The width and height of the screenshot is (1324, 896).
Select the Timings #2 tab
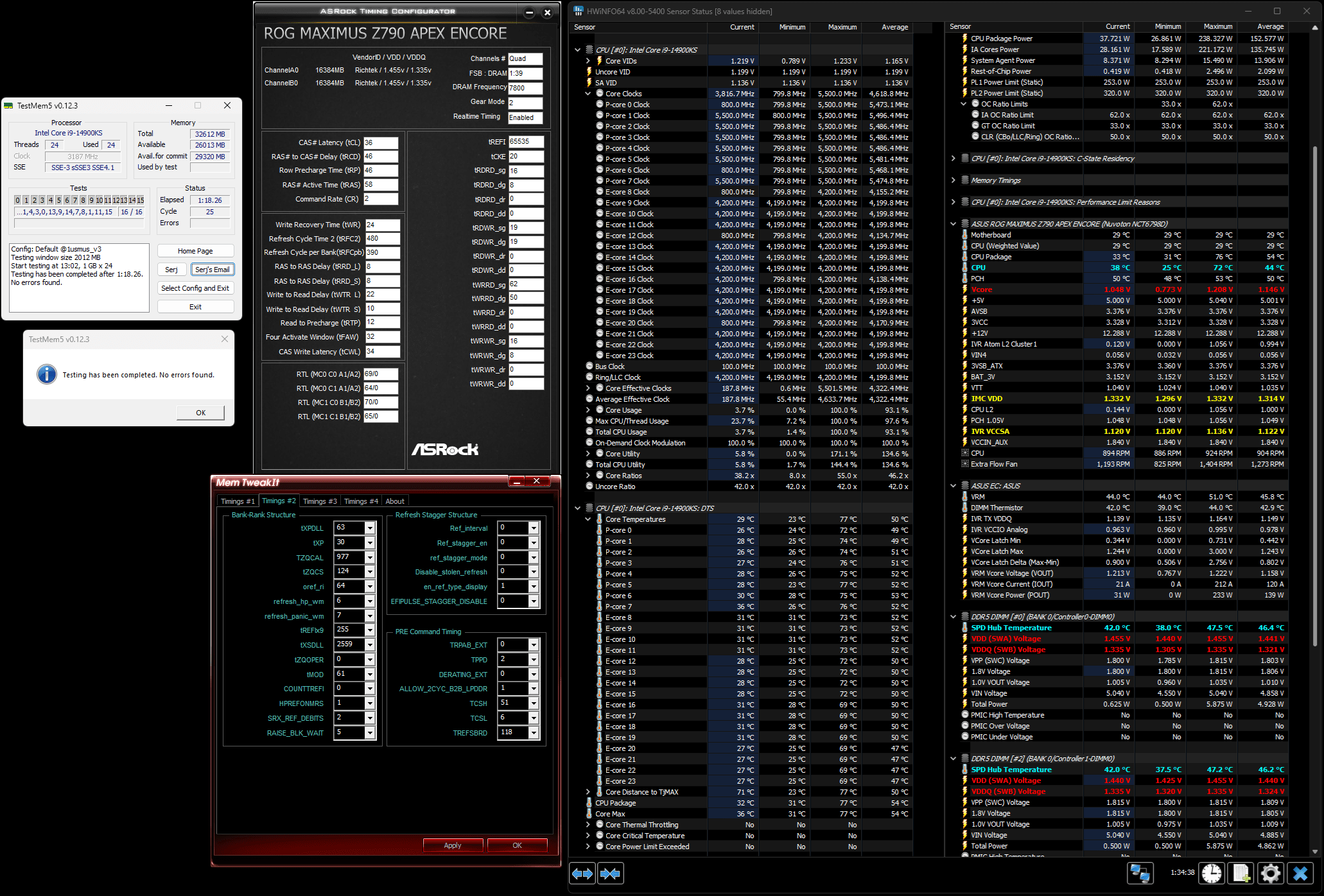click(x=279, y=501)
